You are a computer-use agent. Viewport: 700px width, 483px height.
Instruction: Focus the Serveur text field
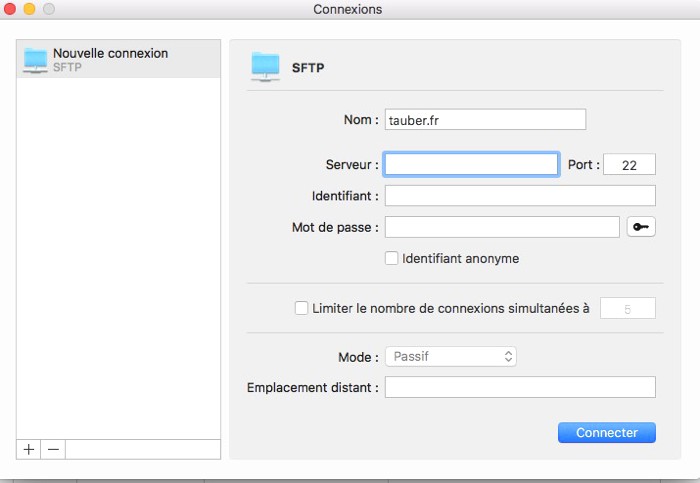pos(471,164)
